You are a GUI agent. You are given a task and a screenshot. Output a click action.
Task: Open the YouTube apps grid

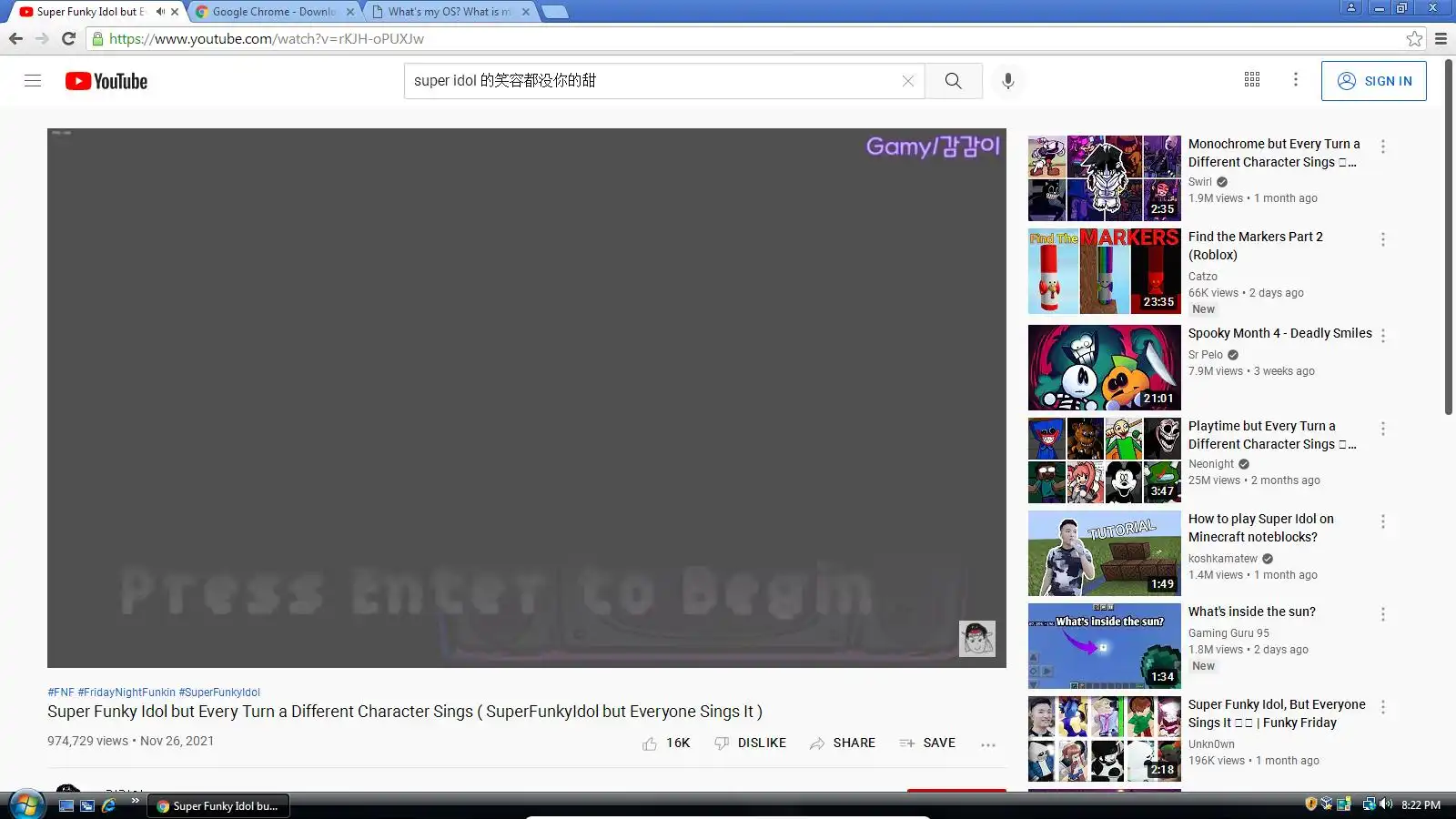1252,79
